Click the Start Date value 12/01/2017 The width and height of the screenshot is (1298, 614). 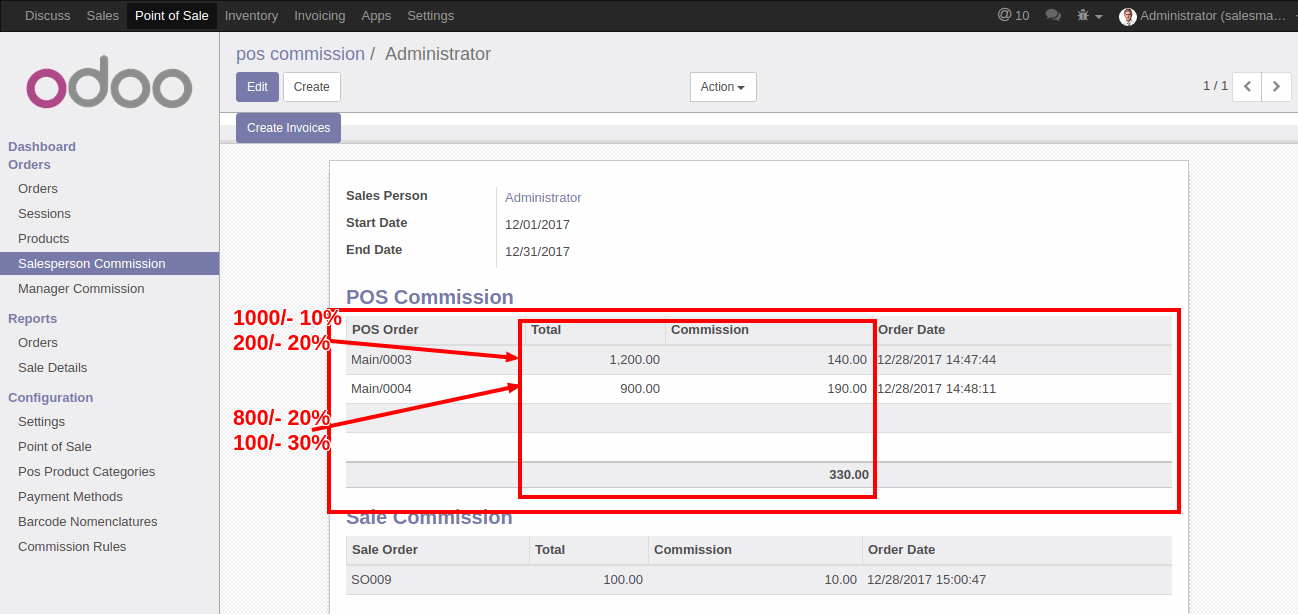point(537,225)
